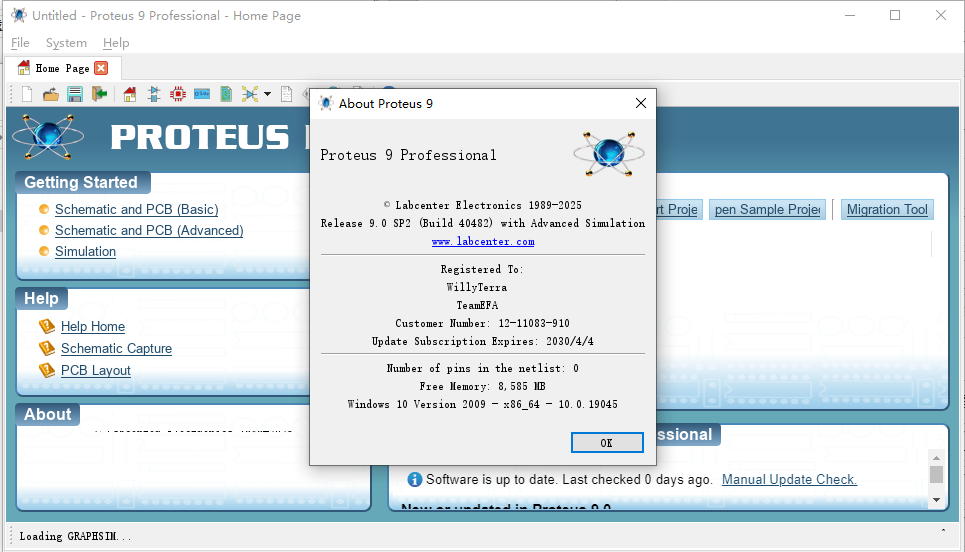Click the 'Update Subscription Expires' line
Image resolution: width=965 pixels, height=552 pixels.
(x=482, y=341)
